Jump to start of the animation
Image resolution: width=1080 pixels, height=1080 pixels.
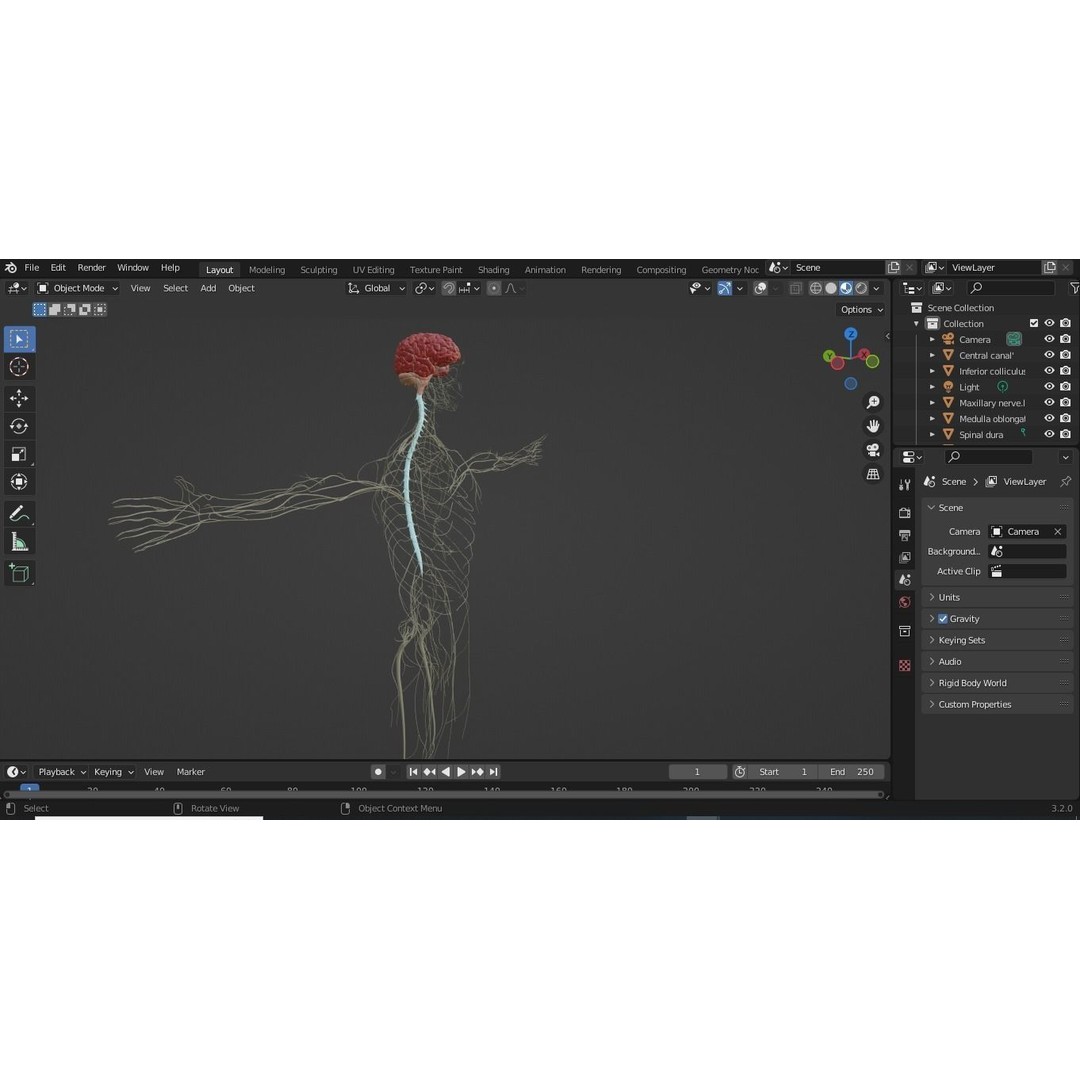(x=413, y=771)
